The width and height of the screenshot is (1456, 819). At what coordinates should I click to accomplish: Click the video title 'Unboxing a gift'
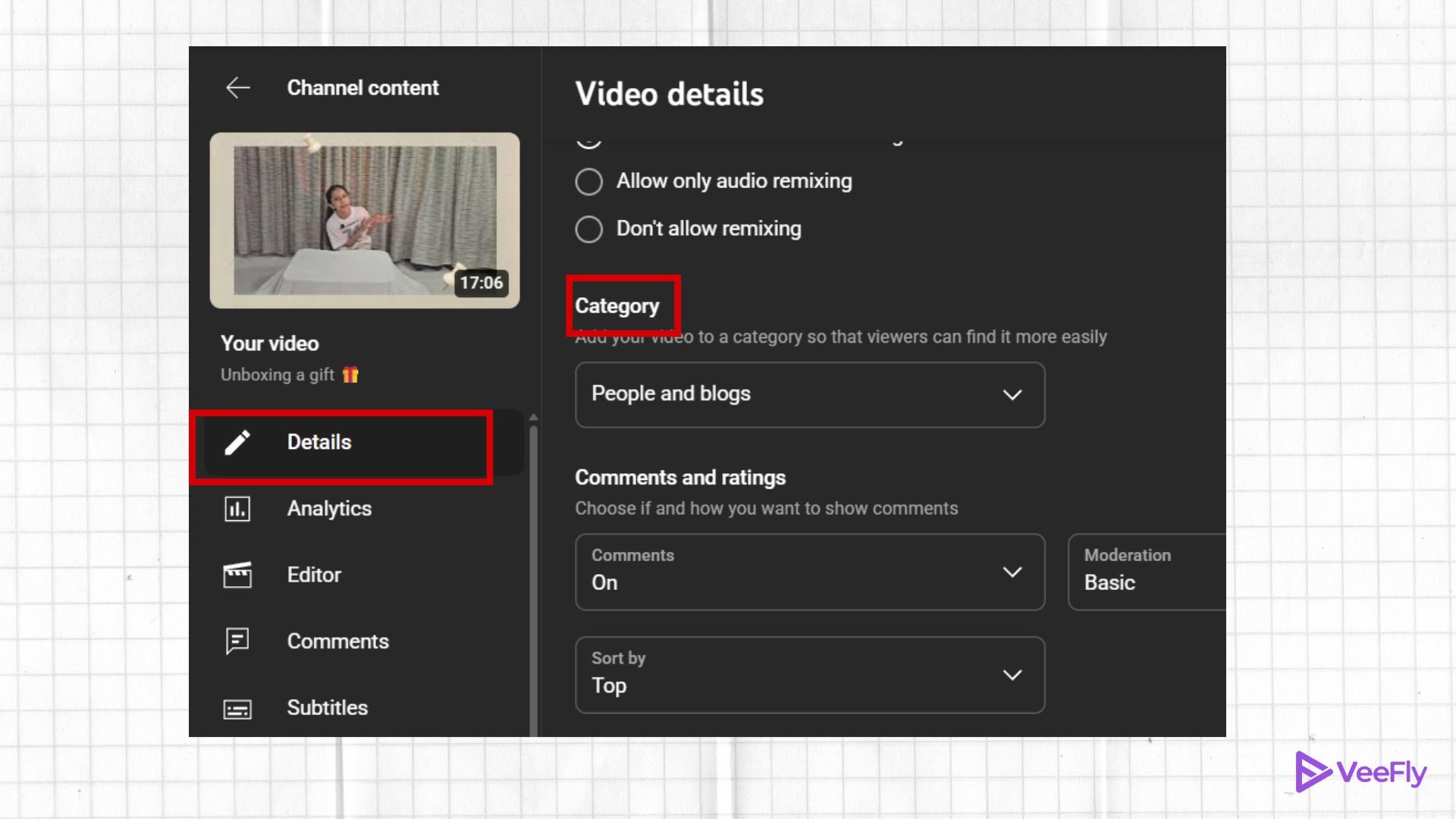(278, 375)
